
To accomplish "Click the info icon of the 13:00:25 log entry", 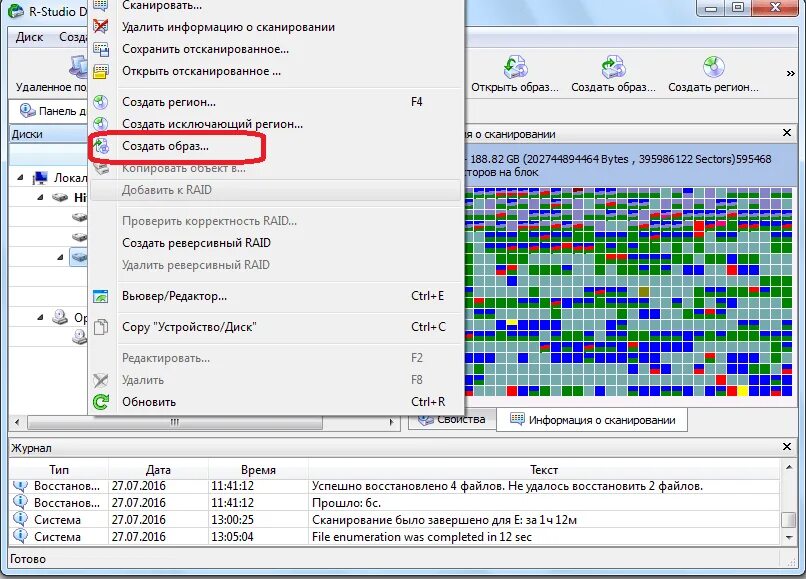I will [x=21, y=519].
